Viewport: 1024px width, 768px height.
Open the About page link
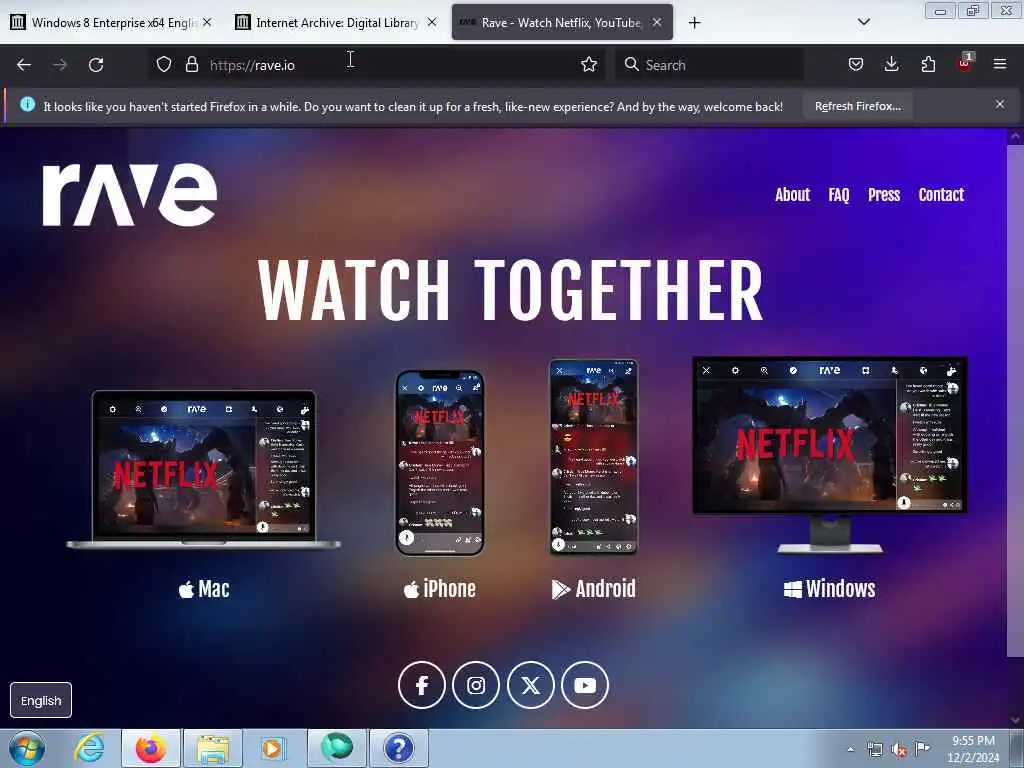click(792, 195)
